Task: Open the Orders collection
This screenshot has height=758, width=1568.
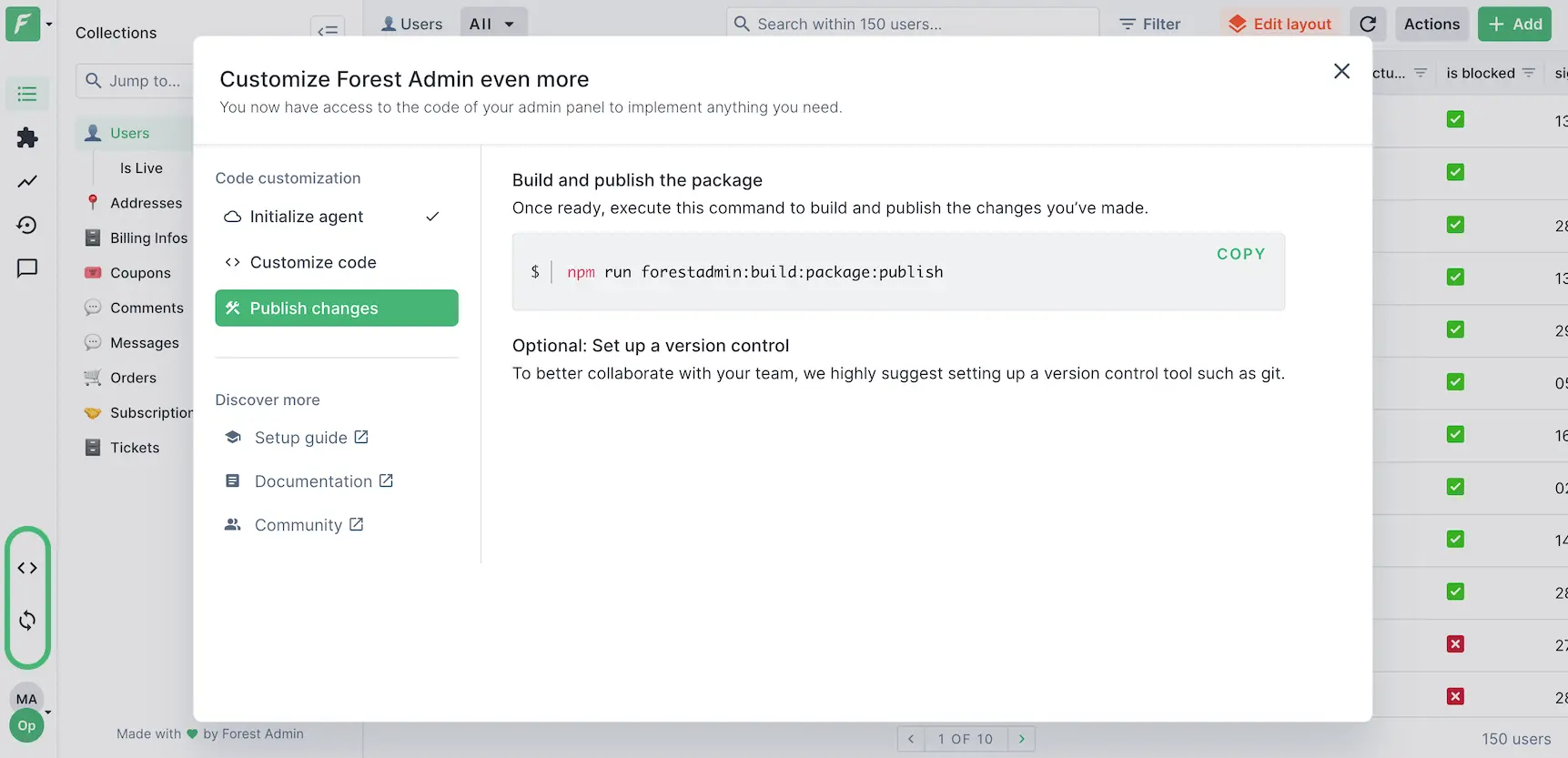Action: pos(135,378)
